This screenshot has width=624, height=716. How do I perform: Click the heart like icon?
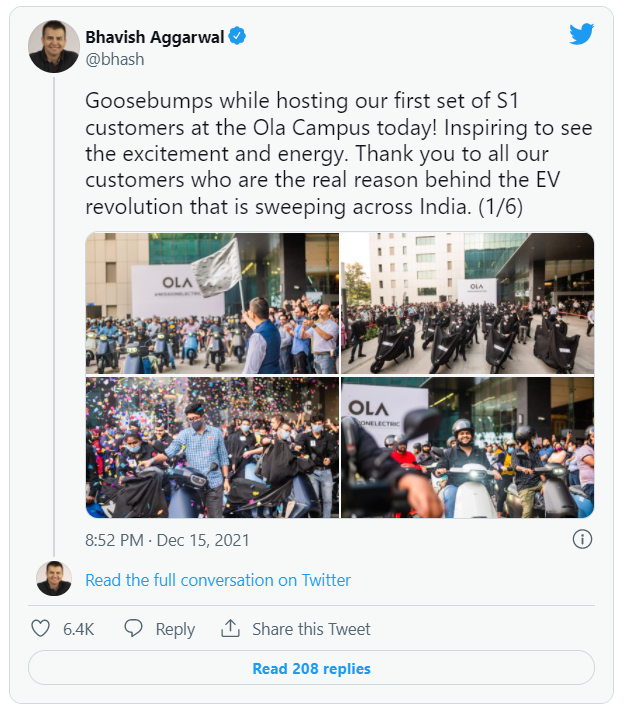40,629
